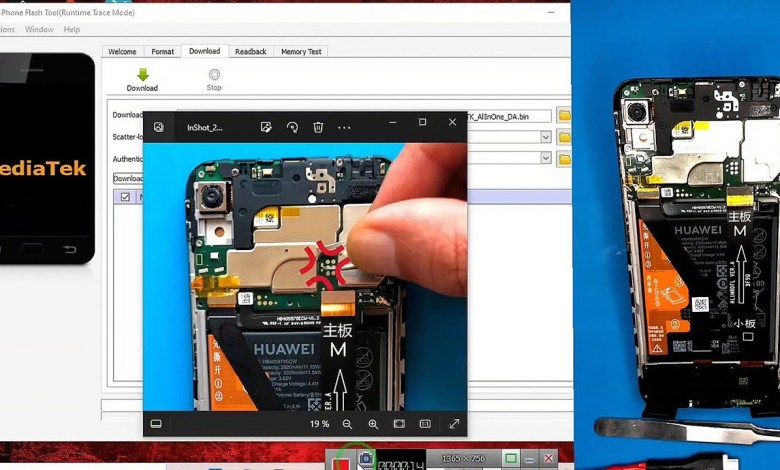Open the Memory Test tab
780x470 pixels.
click(301, 52)
